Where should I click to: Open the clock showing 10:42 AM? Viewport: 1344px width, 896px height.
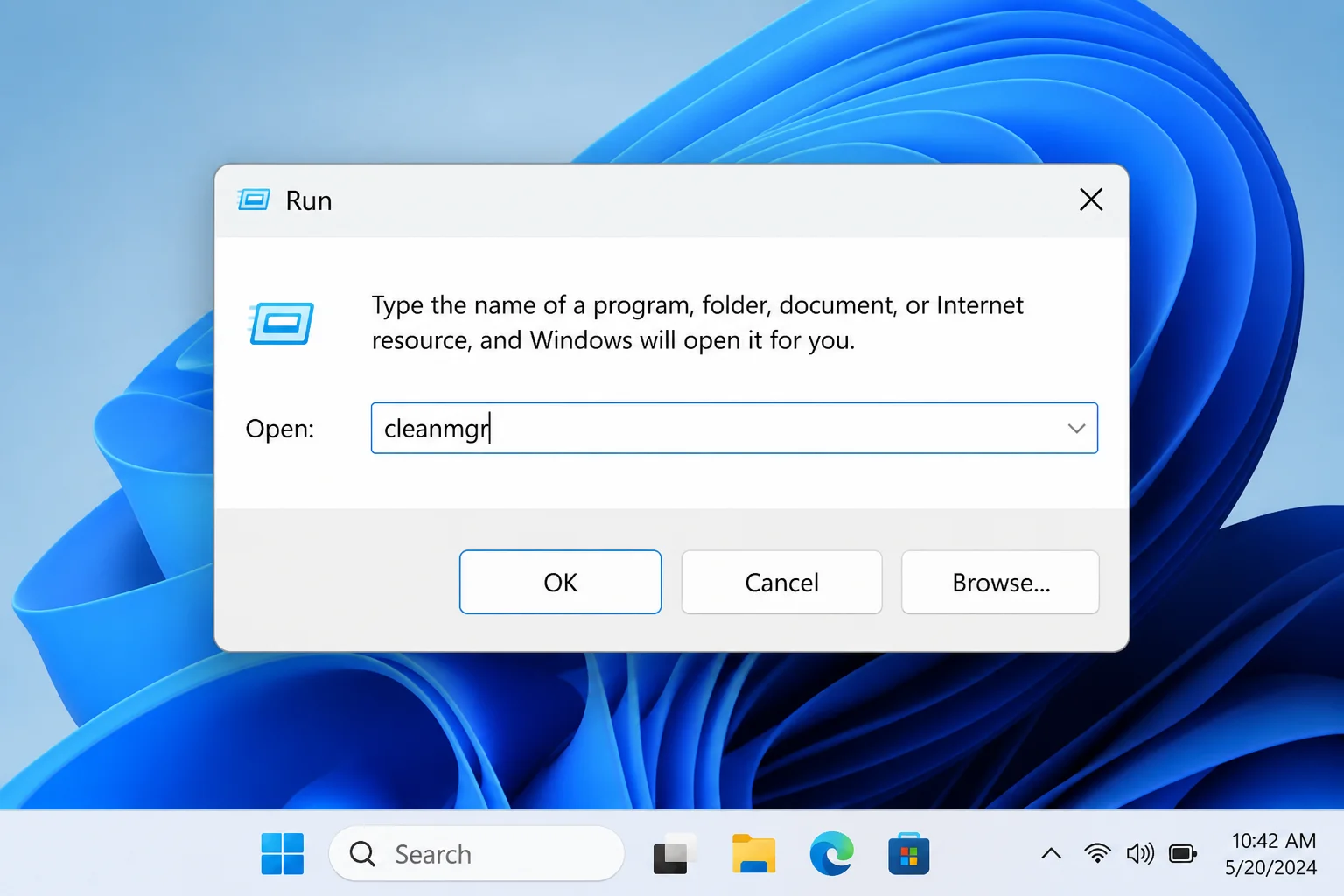[x=1273, y=841]
